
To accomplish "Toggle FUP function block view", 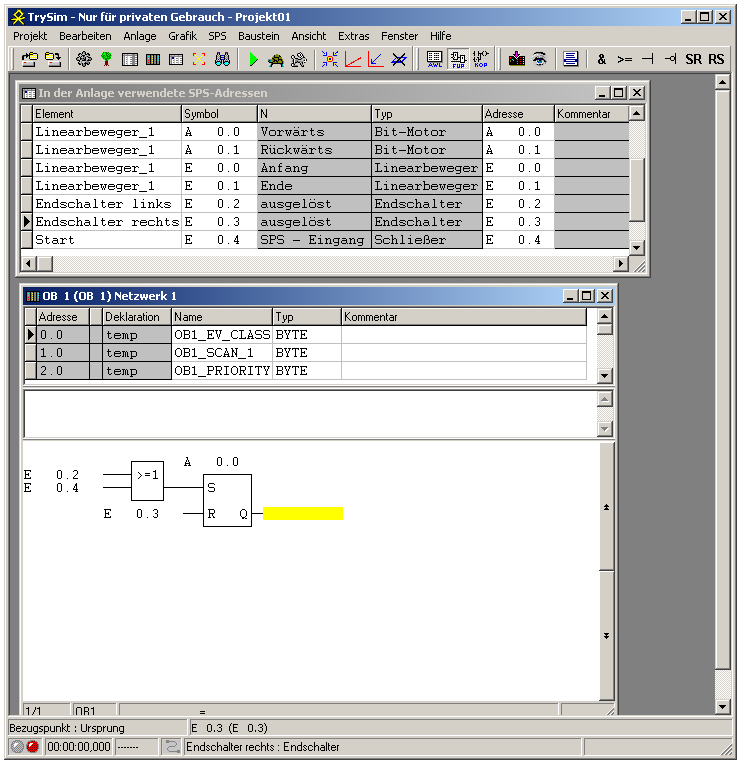I will pyautogui.click(x=458, y=60).
